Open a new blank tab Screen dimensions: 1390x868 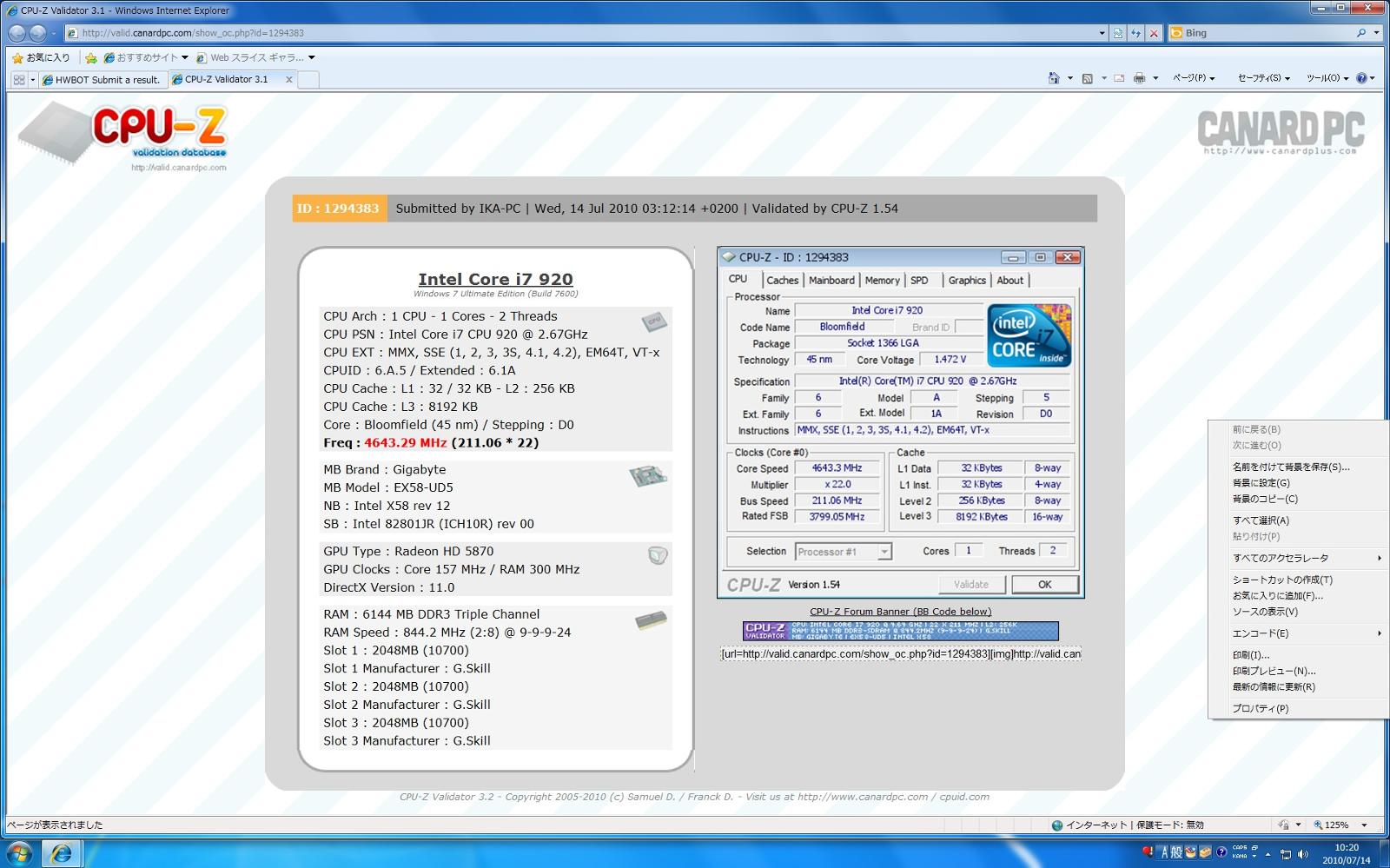[x=308, y=80]
